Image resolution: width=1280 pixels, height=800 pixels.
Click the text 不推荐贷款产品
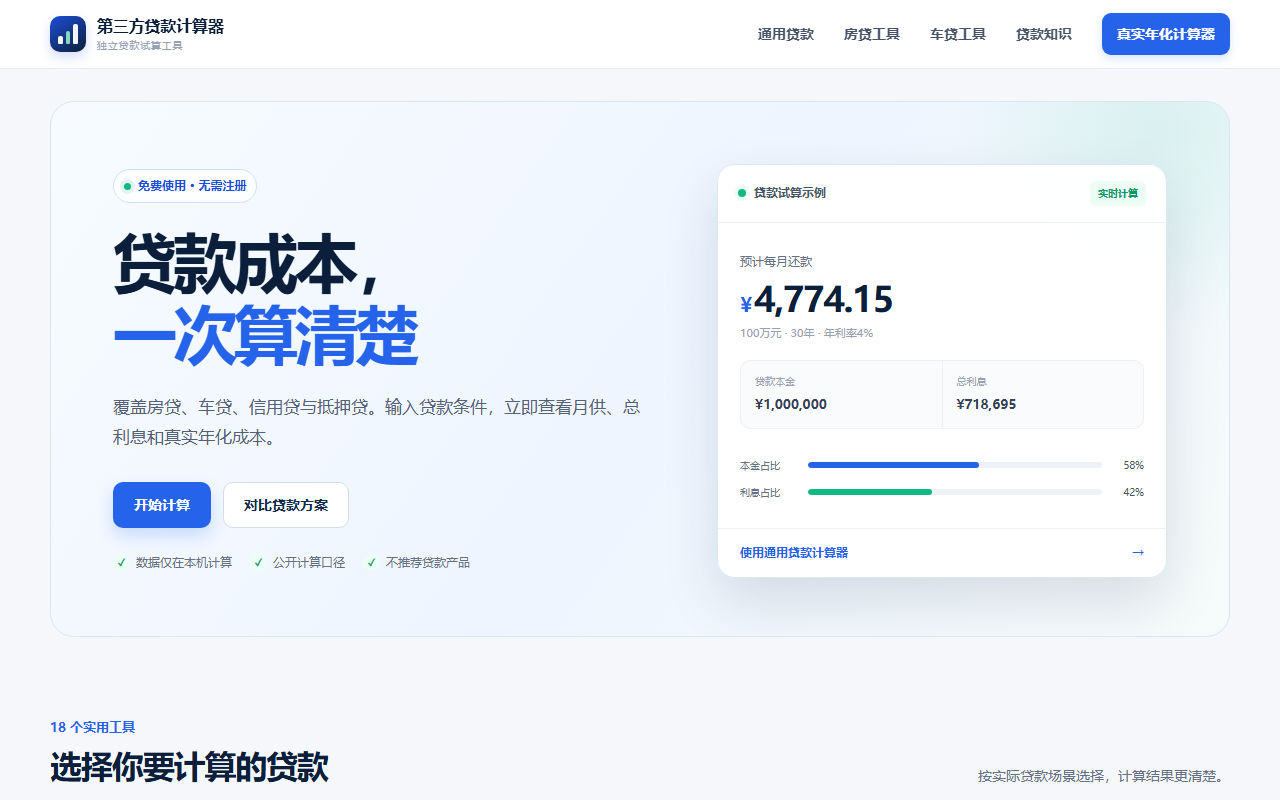tap(428, 563)
